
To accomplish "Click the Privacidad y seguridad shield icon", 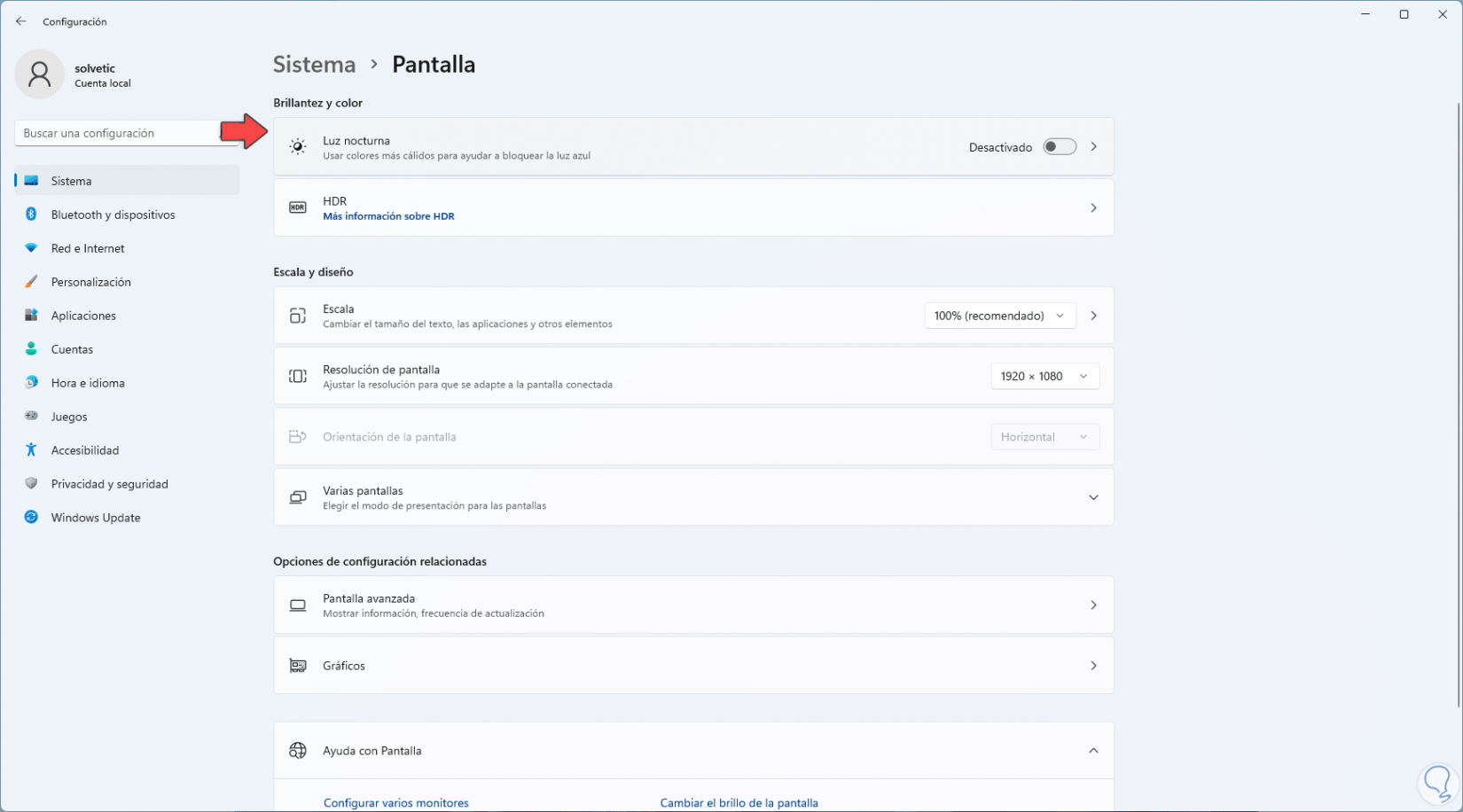I will pyautogui.click(x=31, y=484).
